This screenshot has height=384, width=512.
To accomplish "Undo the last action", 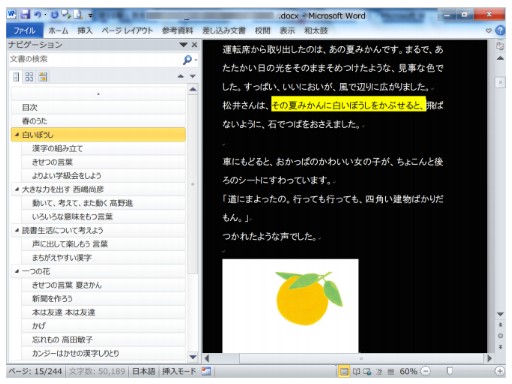I will (x=37, y=15).
